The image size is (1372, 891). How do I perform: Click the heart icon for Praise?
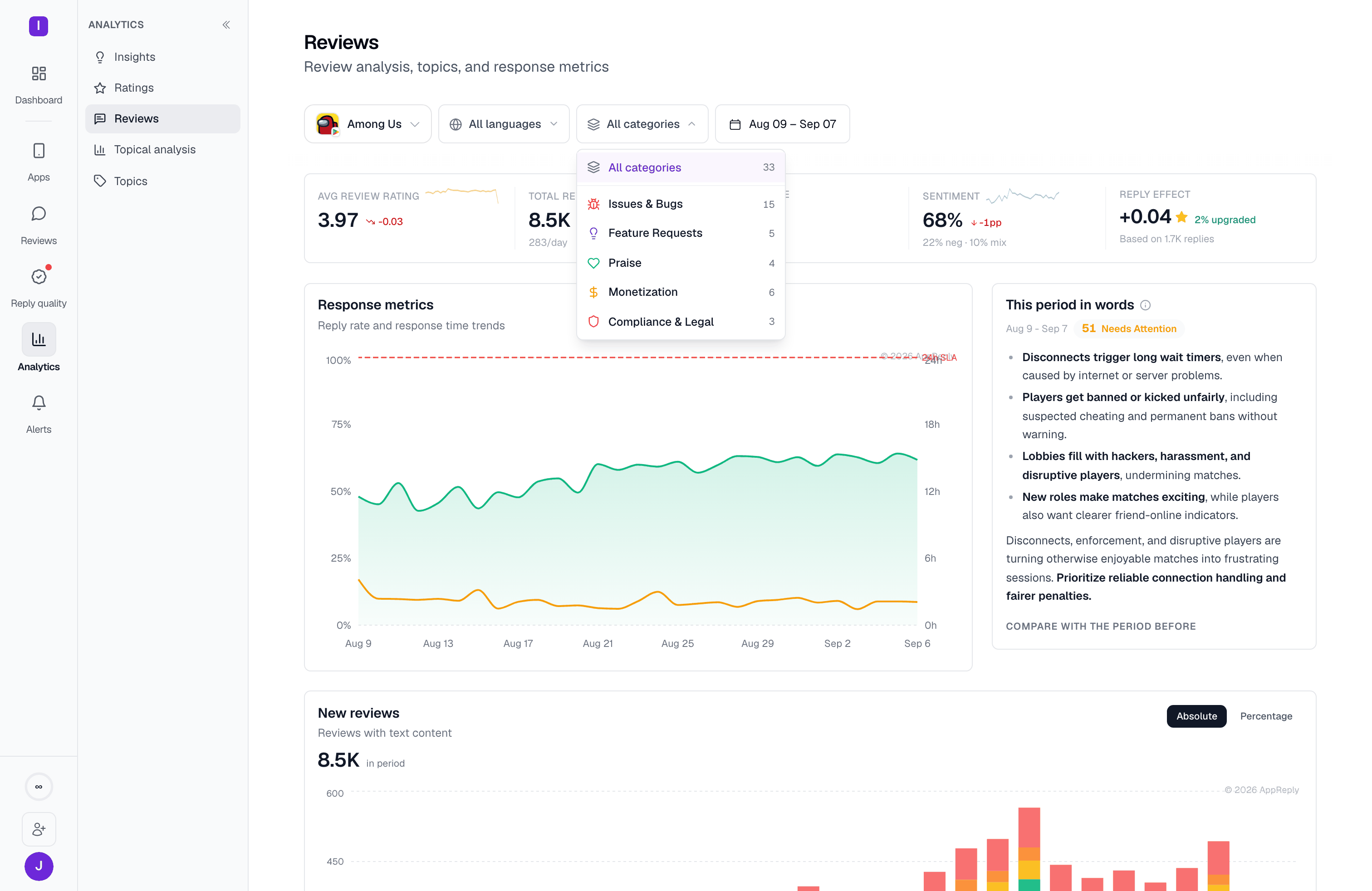[x=593, y=263]
